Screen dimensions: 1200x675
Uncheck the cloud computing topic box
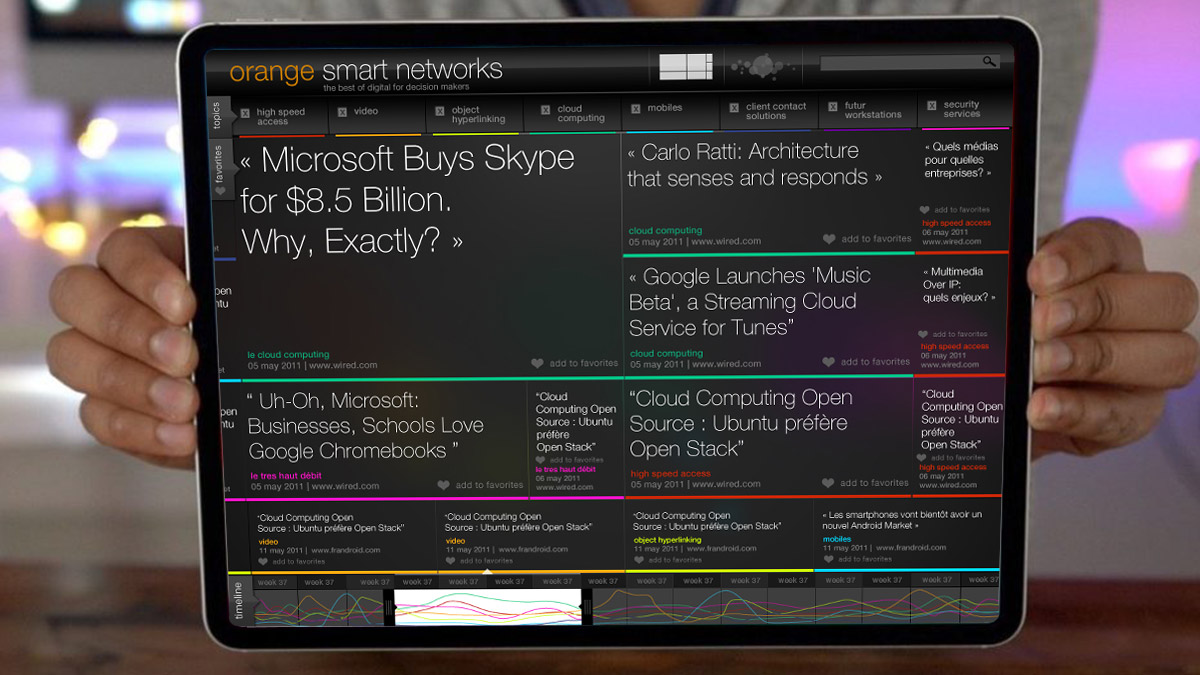click(x=545, y=110)
